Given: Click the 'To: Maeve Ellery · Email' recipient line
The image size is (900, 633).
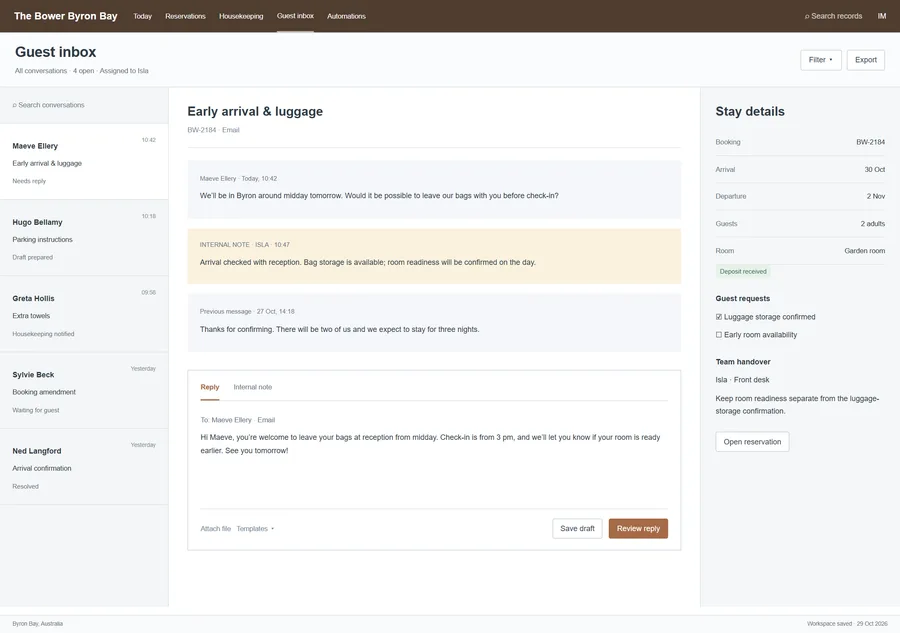Looking at the screenshot, I should [238, 420].
